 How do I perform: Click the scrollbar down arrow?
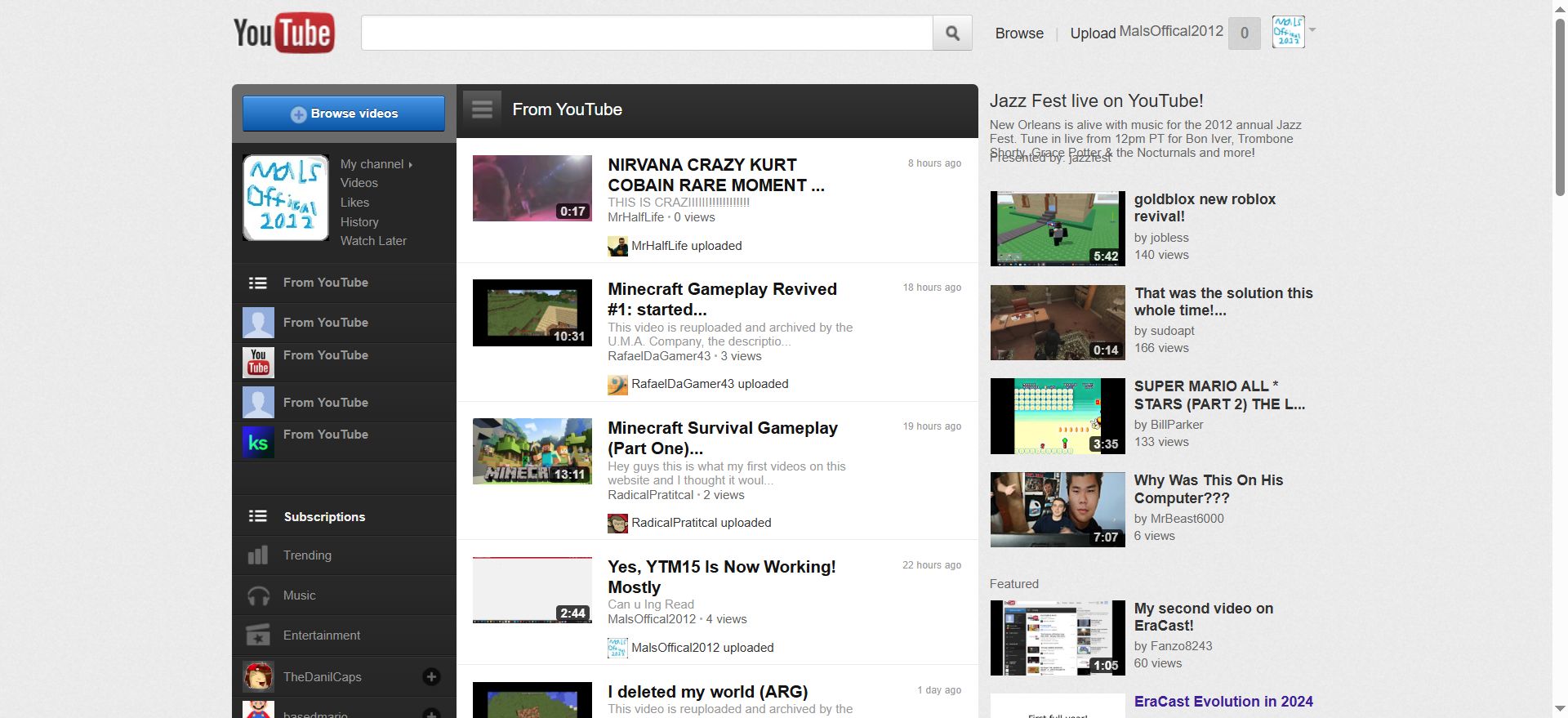click(1560, 710)
